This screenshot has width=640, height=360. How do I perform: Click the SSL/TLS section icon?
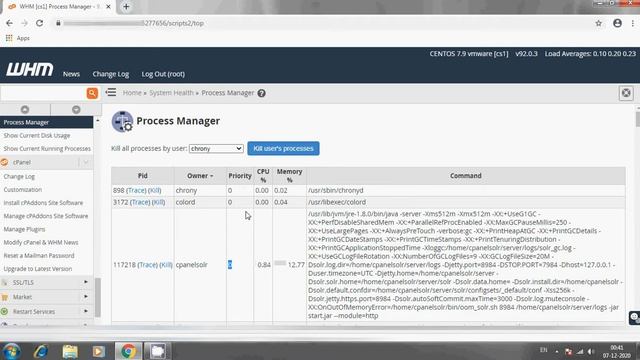[4, 282]
